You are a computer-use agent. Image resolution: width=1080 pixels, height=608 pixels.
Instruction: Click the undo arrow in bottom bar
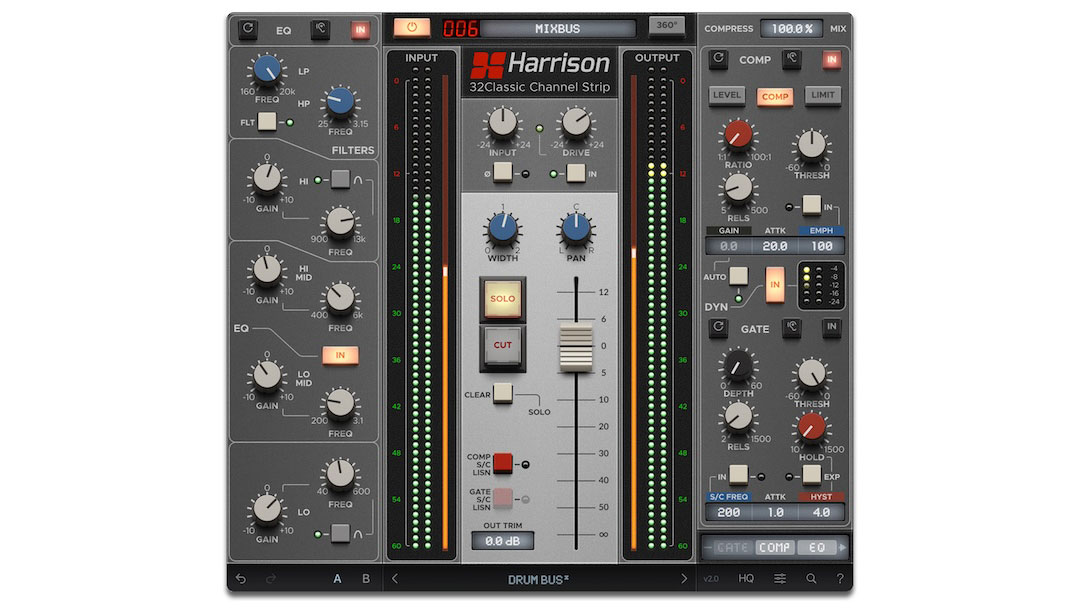240,578
